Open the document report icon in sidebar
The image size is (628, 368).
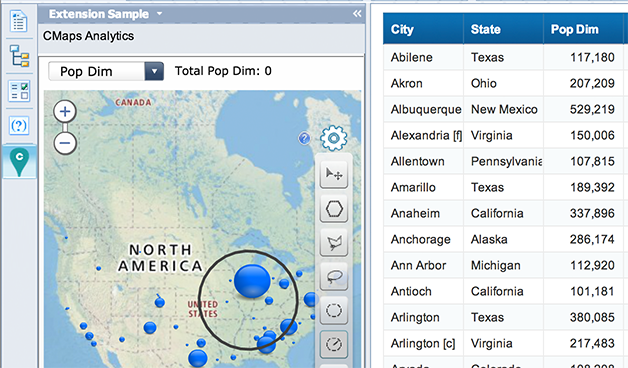click(x=19, y=22)
